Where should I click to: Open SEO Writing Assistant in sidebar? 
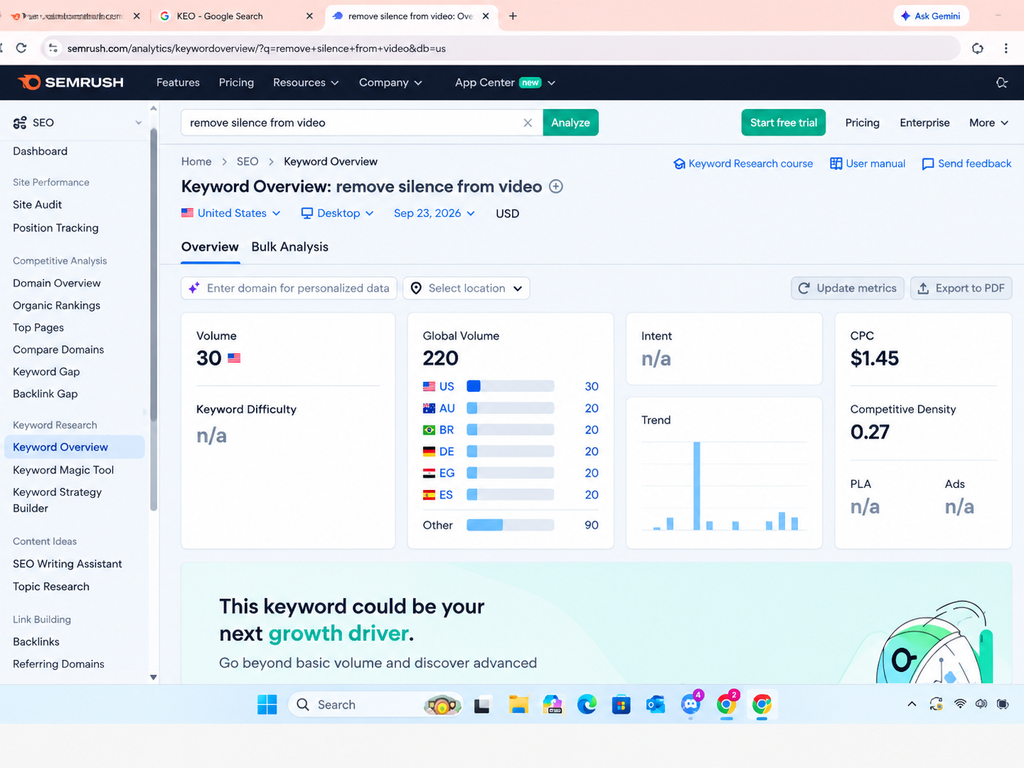click(x=67, y=564)
